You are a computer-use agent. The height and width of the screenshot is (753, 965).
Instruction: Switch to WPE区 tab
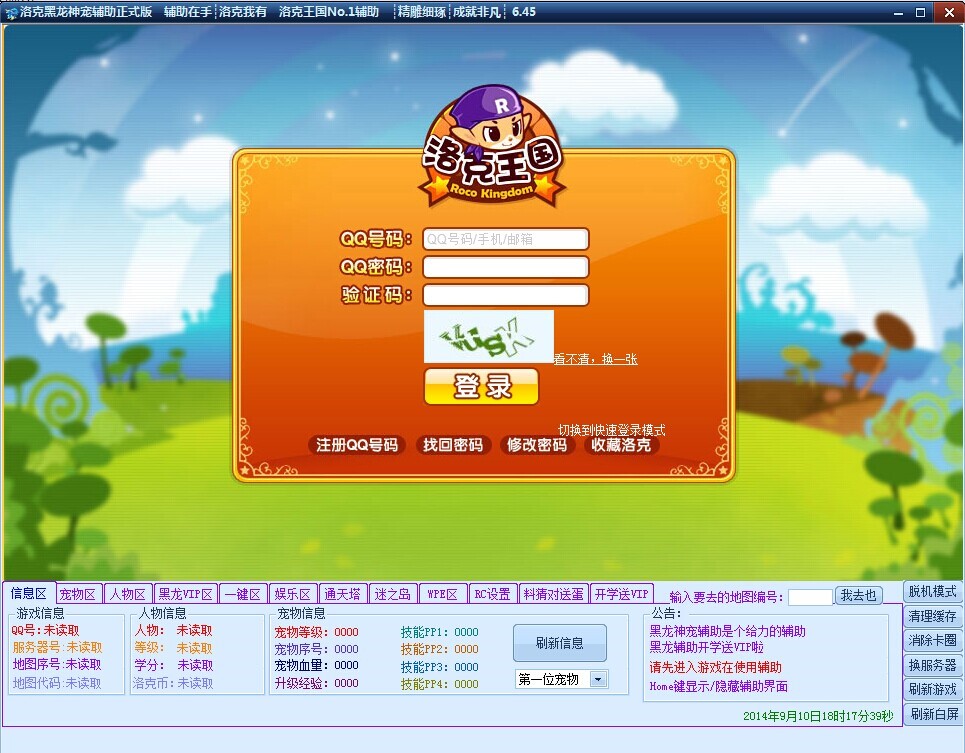(442, 594)
